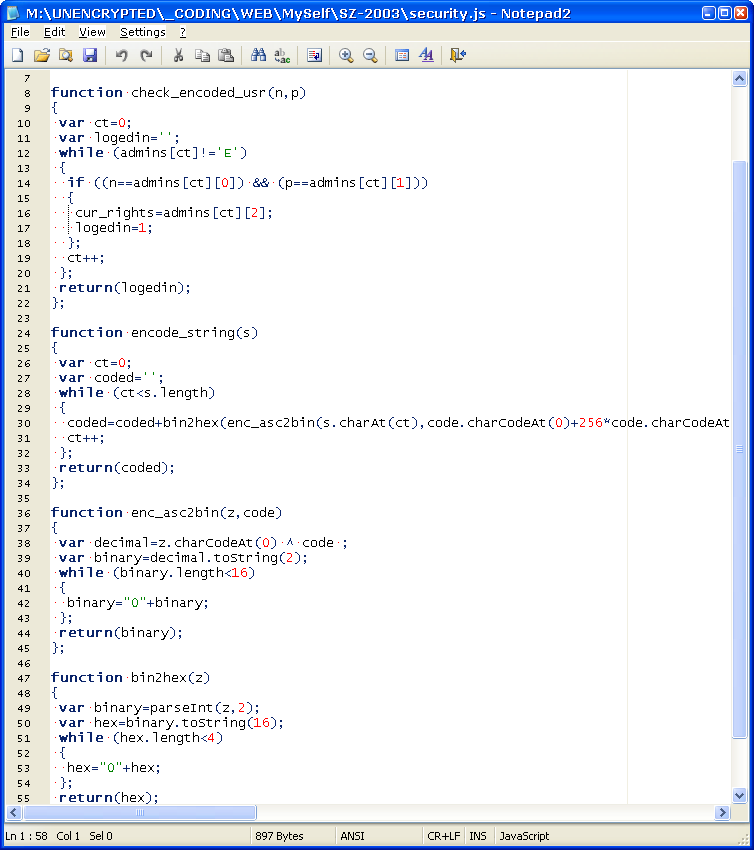Screen dimensions: 754x850
Task: Click the Copy toolbar icon
Action: 202,55
